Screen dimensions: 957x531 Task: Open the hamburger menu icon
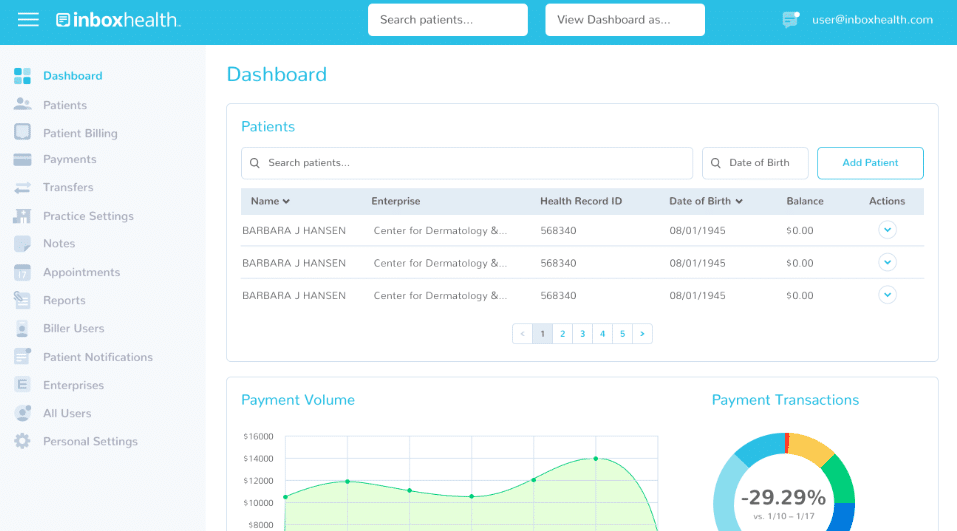[x=28, y=20]
